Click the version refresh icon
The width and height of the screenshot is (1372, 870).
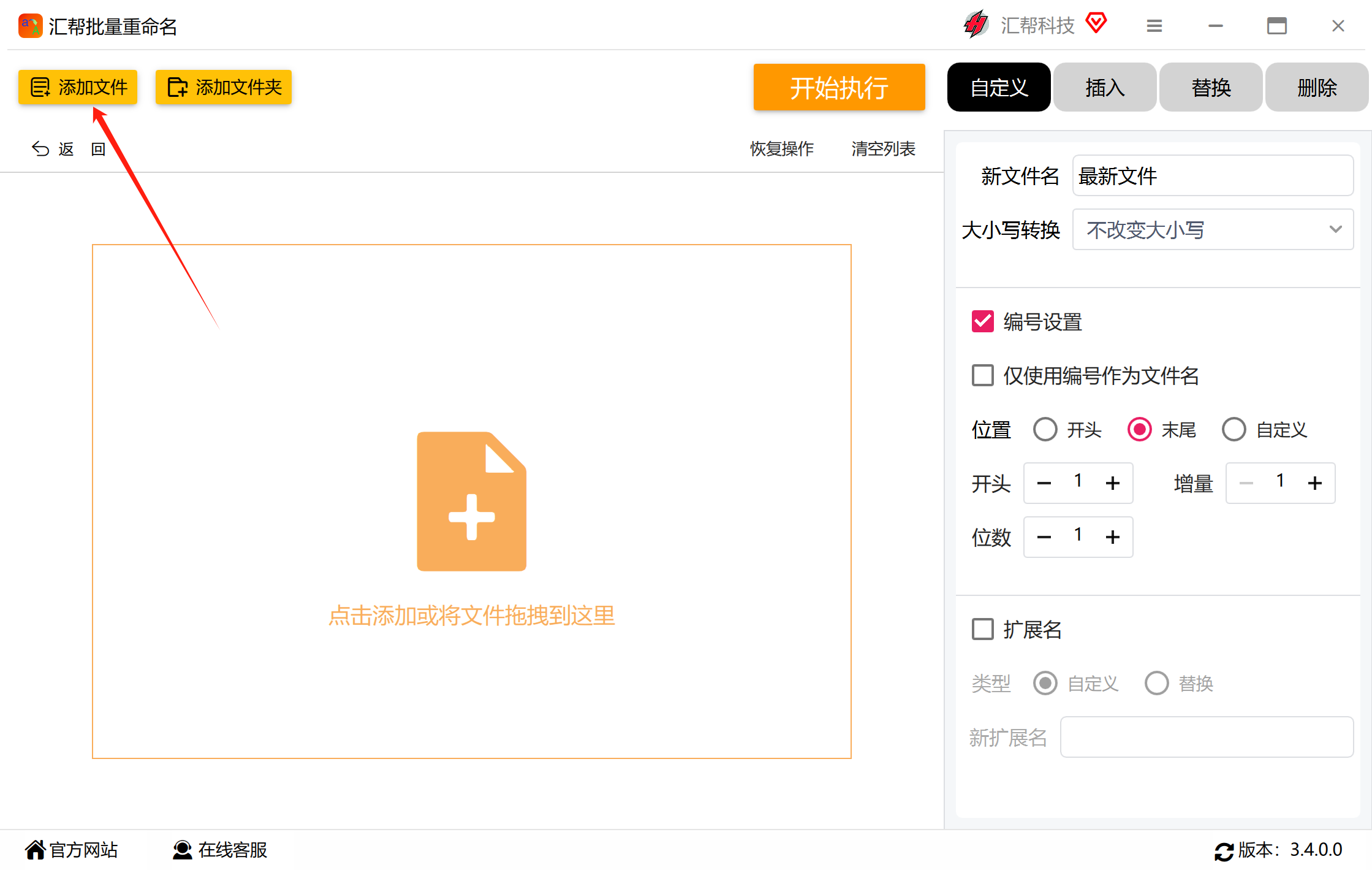(x=1224, y=851)
